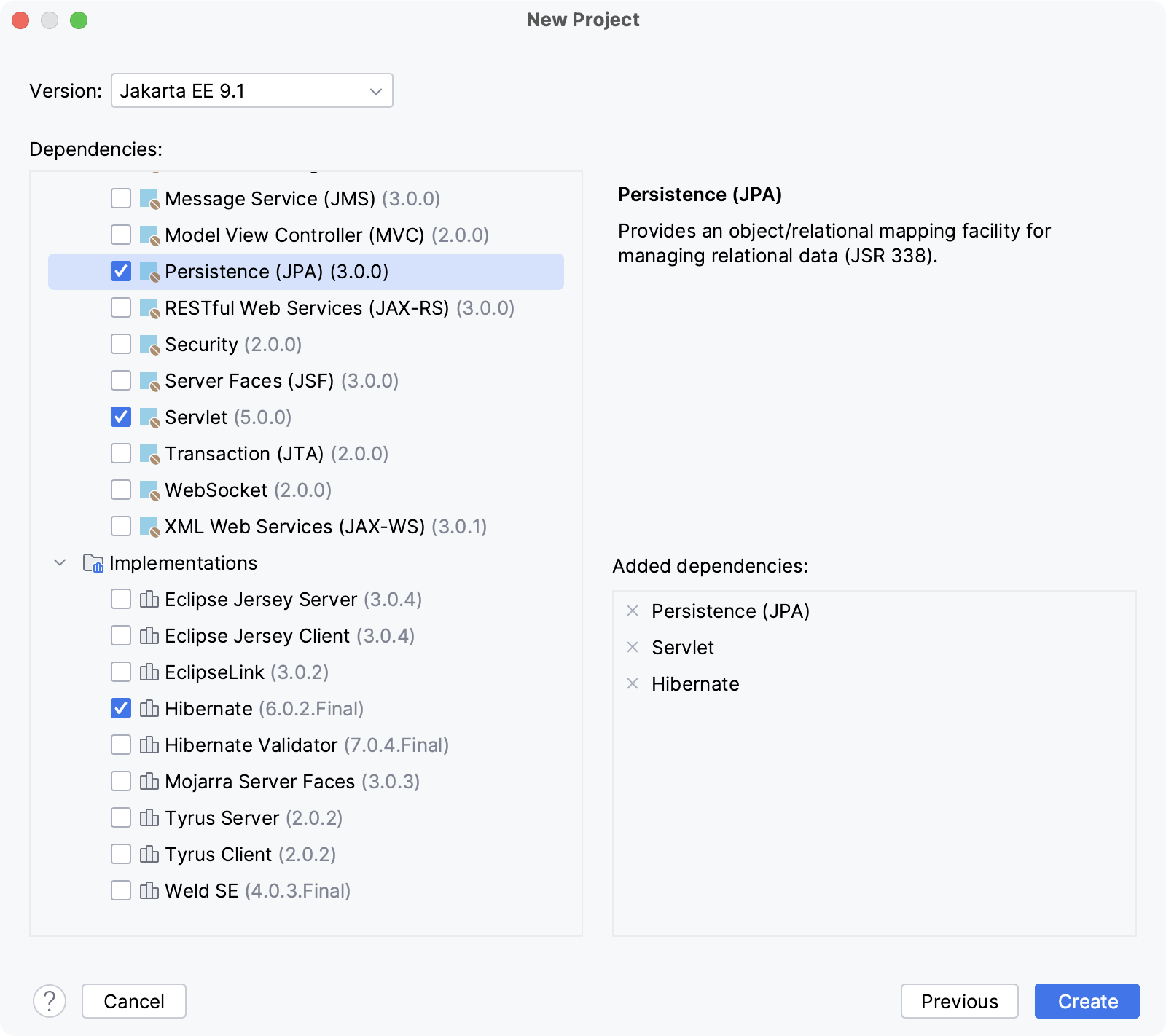Collapse the Implementations section
Screen dimensions: 1166x1036
pyautogui.click(x=60, y=562)
